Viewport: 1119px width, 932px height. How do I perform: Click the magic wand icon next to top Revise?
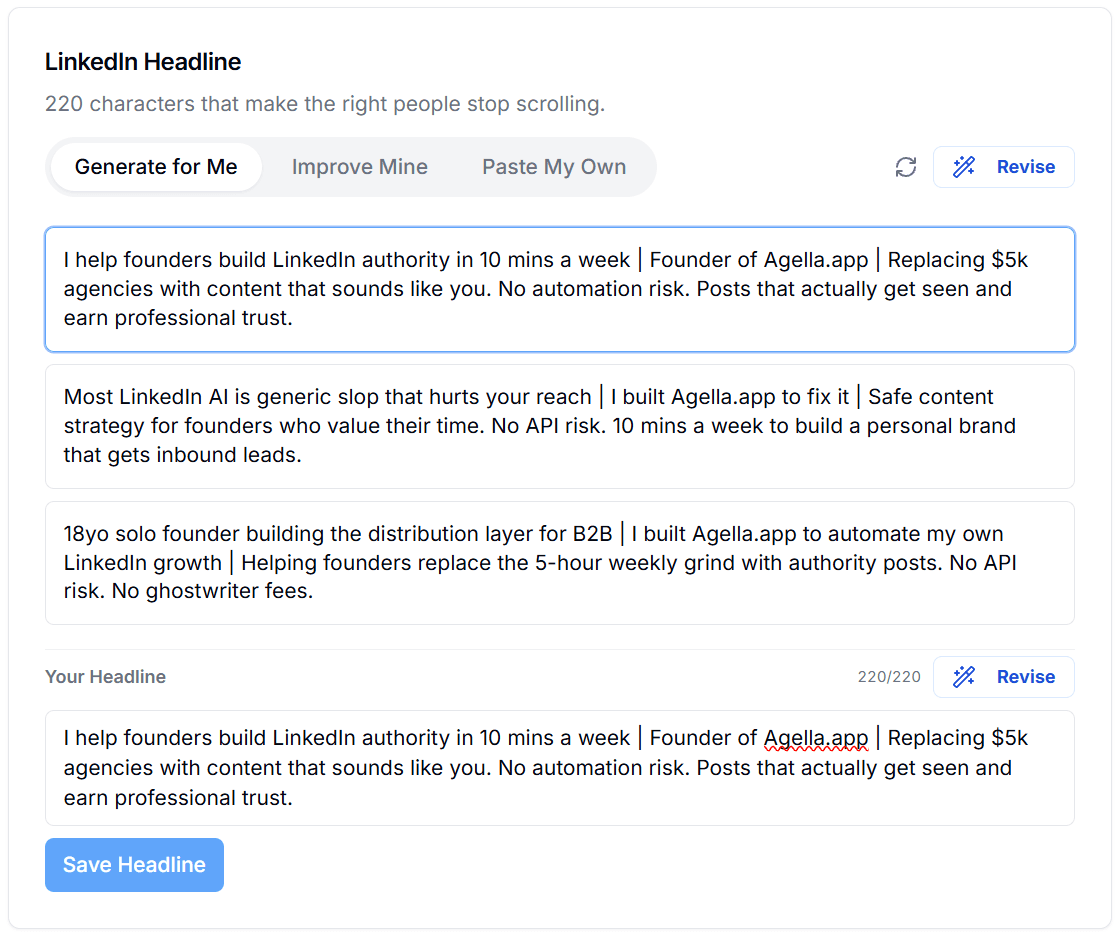[964, 167]
